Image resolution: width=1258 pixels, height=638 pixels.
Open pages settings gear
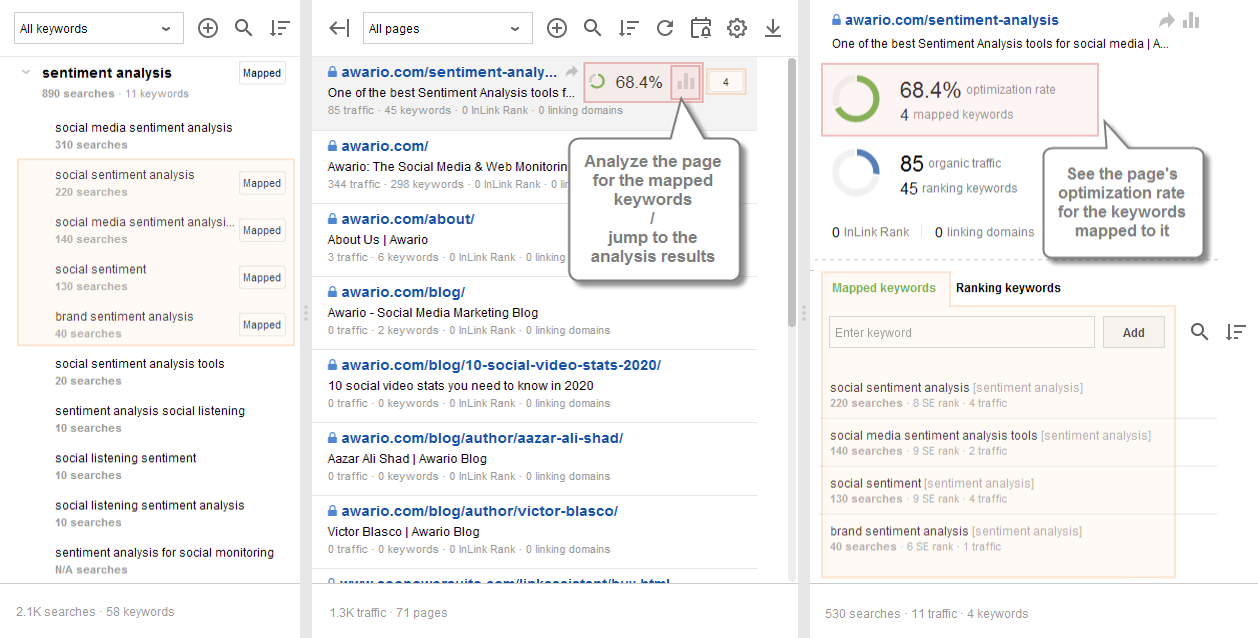(x=737, y=28)
